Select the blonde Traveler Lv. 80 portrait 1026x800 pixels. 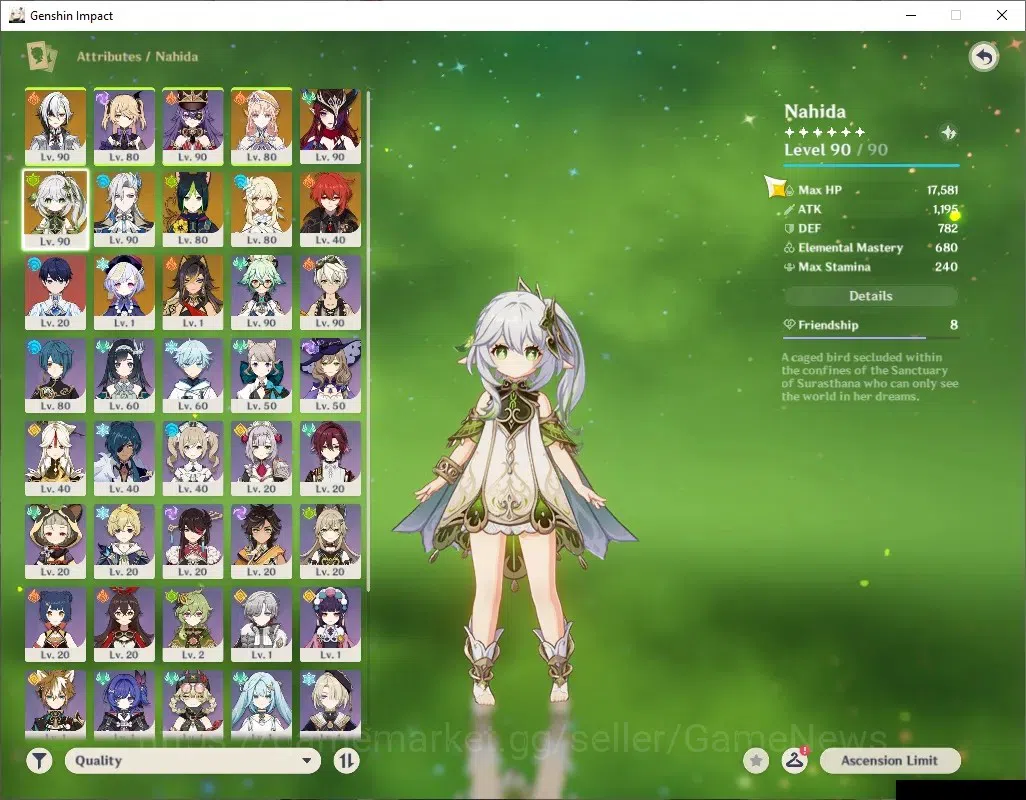262,209
